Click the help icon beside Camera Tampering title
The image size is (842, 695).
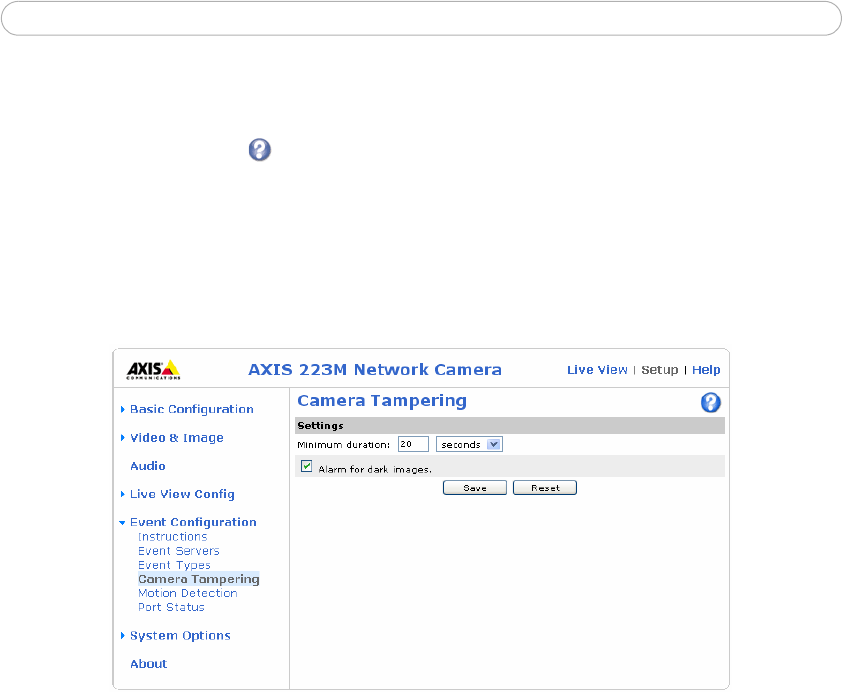click(x=710, y=402)
